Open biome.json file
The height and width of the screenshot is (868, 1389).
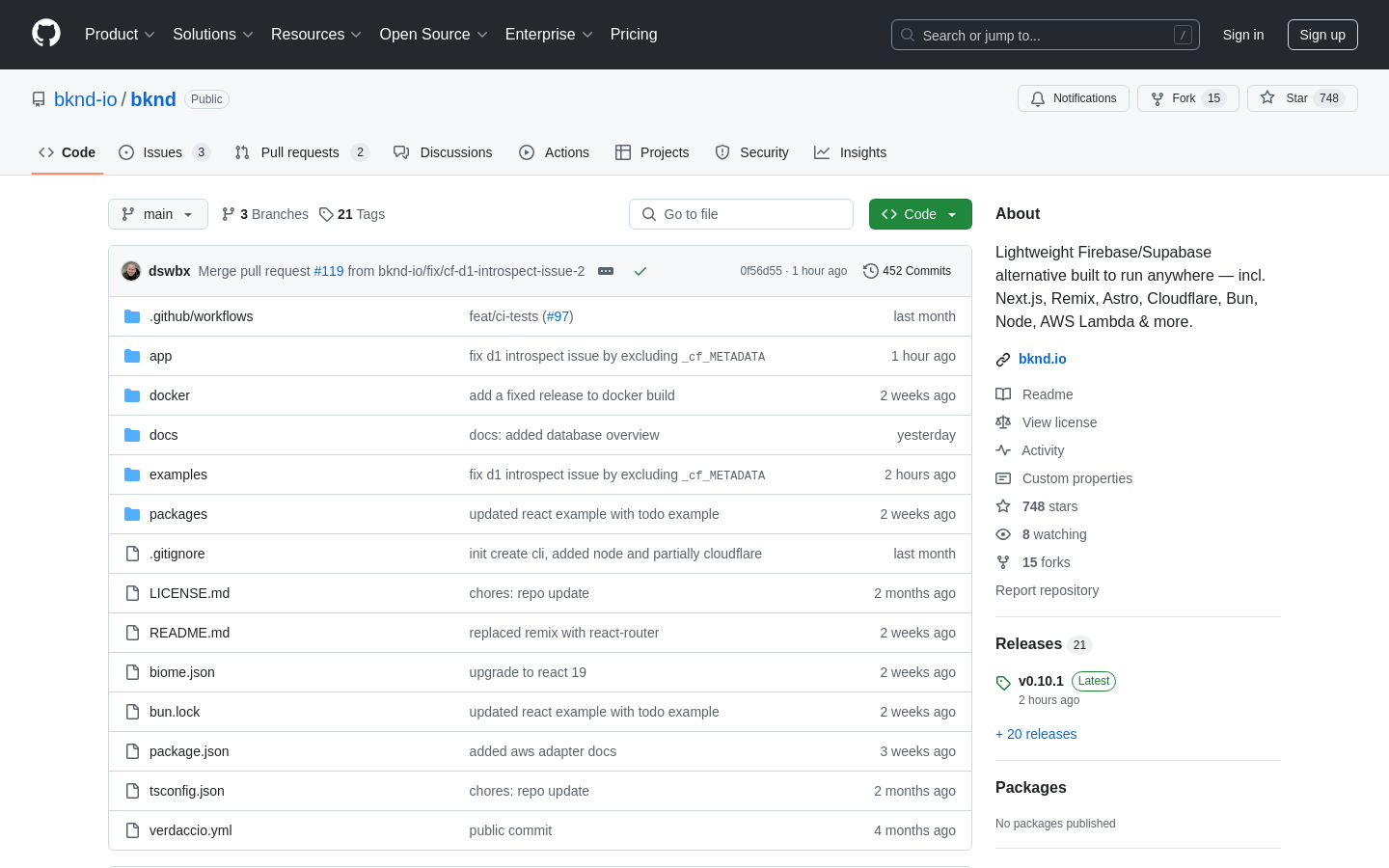point(182,672)
